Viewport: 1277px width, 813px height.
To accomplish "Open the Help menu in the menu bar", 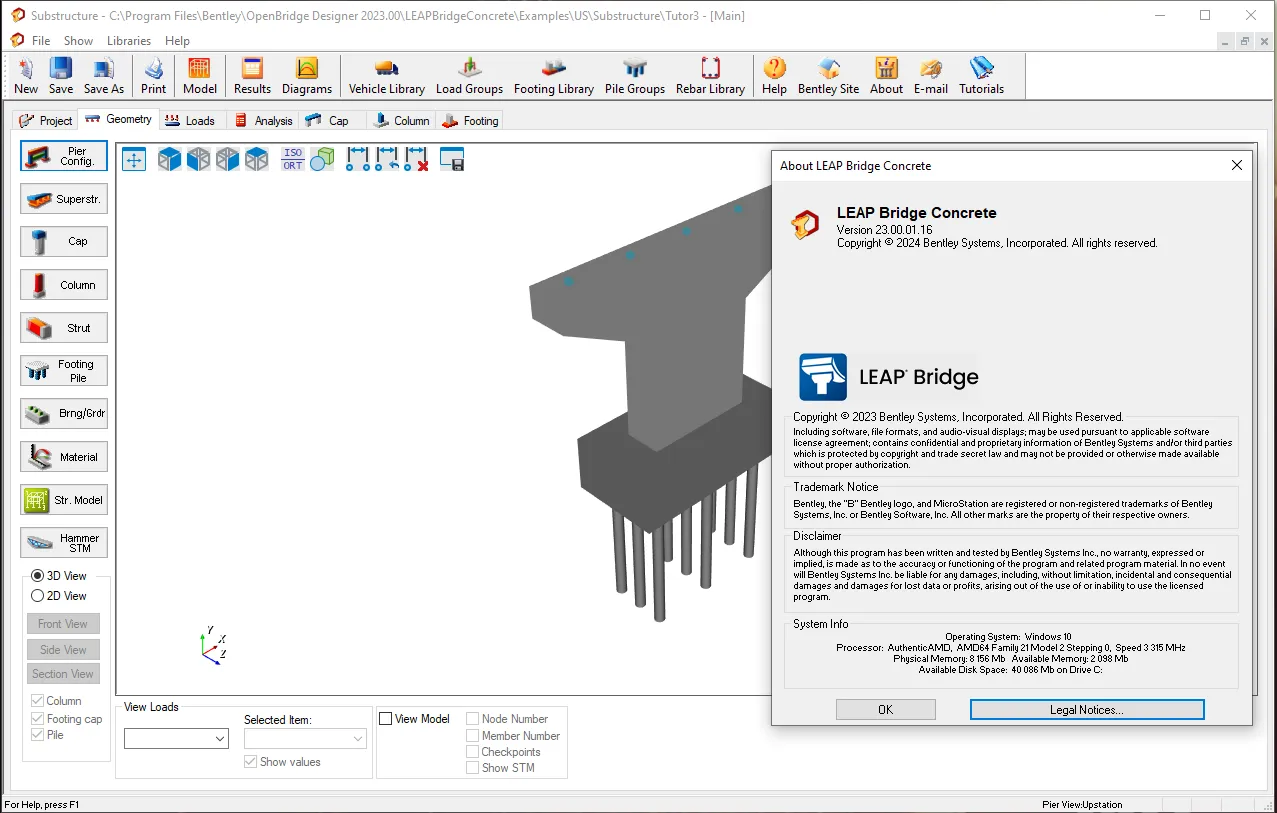I will point(177,41).
